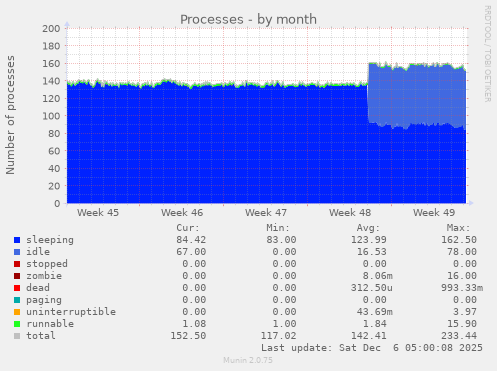Click the 'Week 46' axis label
Screen dimensions: 497x371
(x=182, y=213)
